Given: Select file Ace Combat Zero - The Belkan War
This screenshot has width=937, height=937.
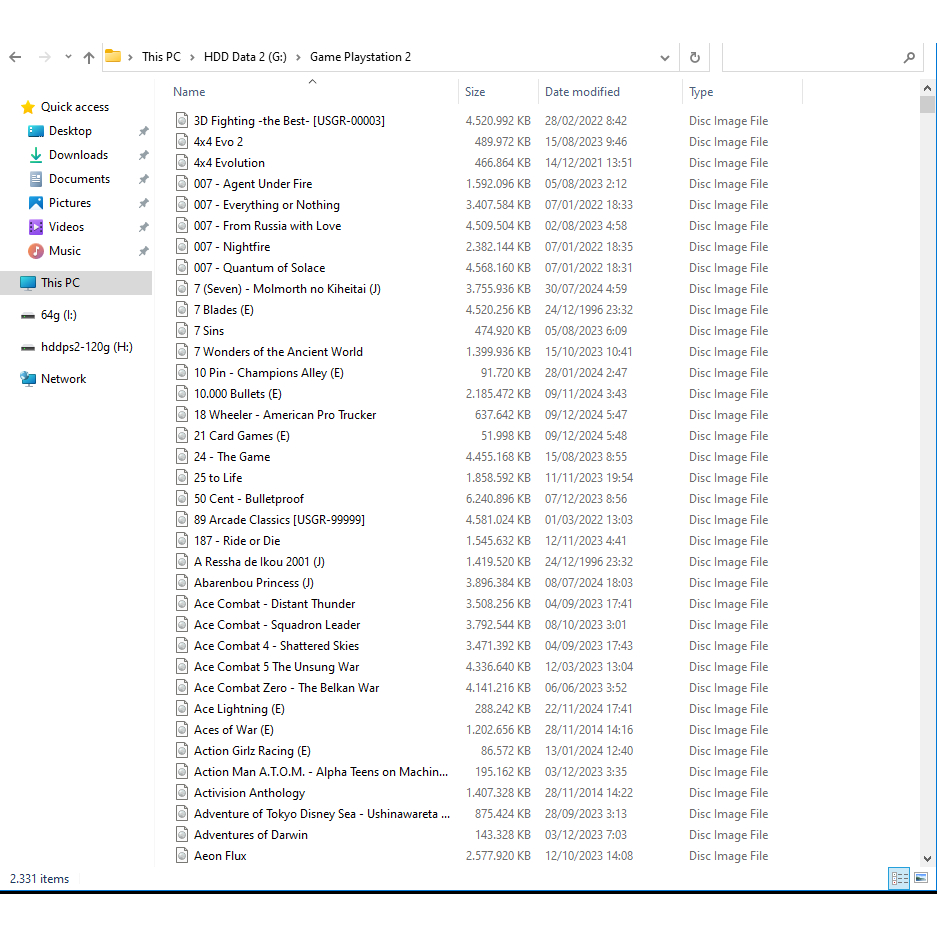Looking at the screenshot, I should (286, 688).
